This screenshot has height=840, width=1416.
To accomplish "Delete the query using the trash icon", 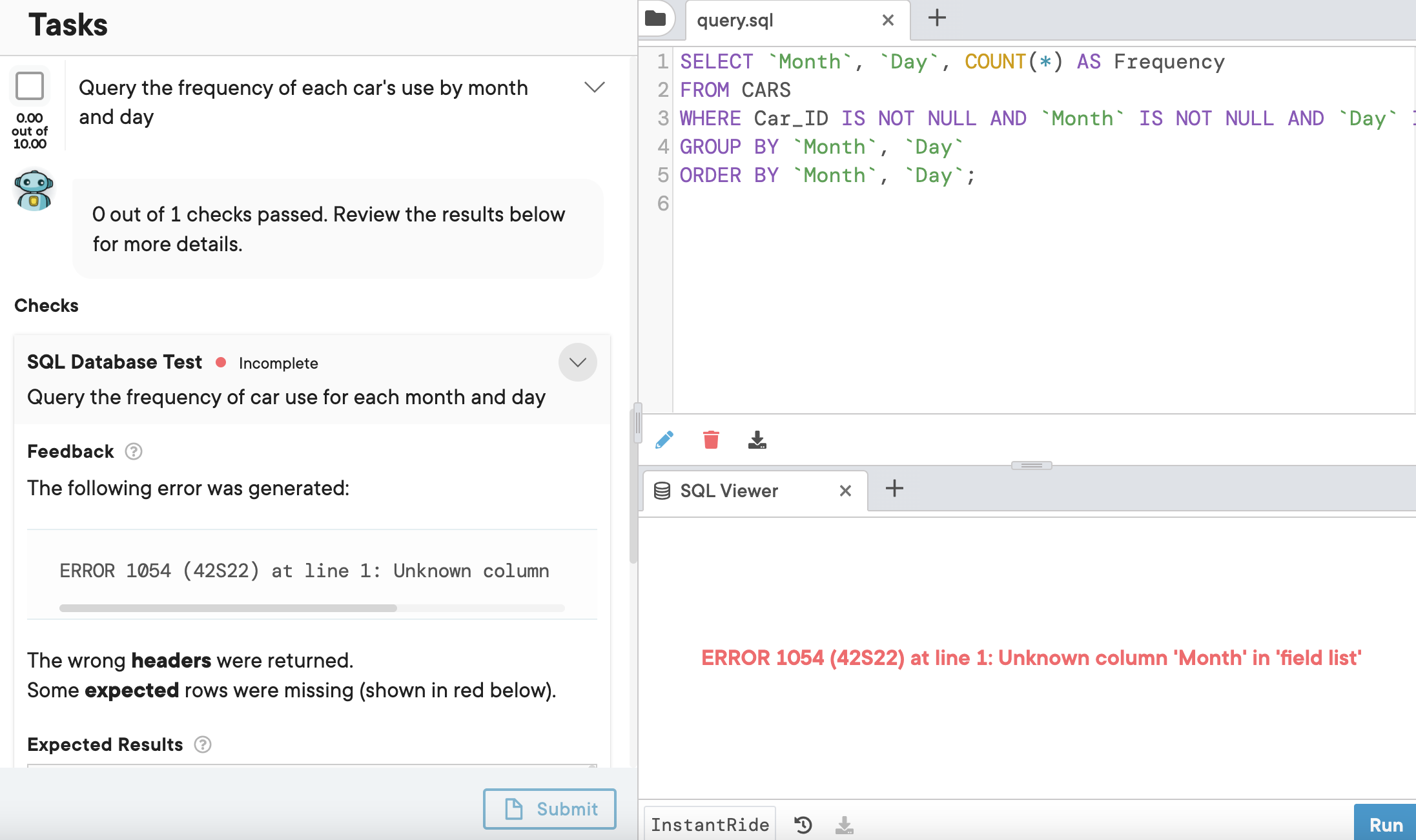I will coord(711,440).
